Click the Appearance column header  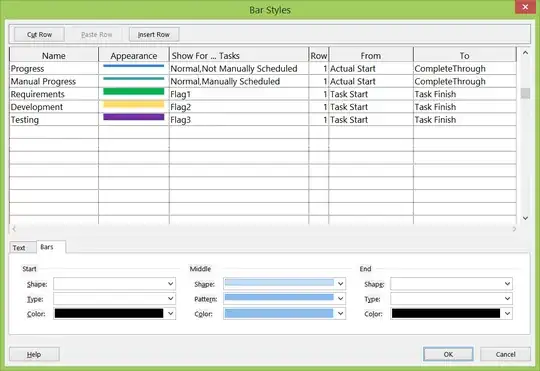(134, 55)
